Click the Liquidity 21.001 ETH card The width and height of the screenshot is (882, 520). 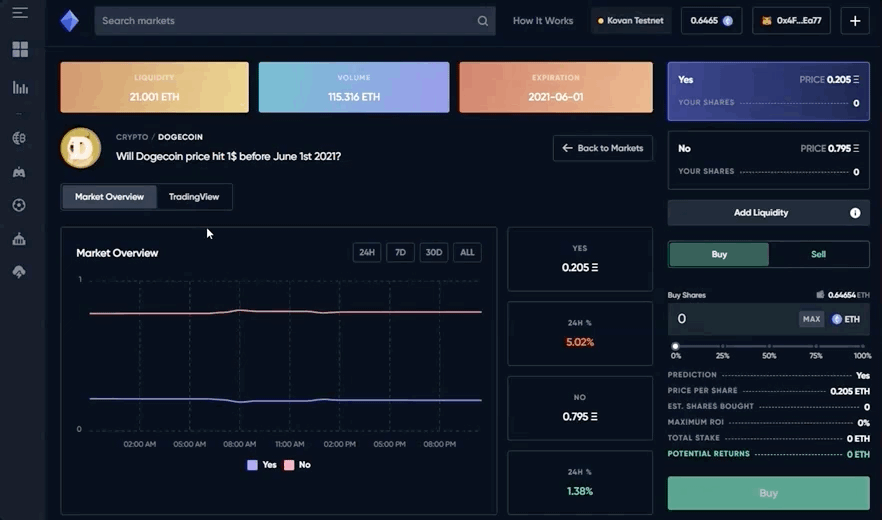click(154, 87)
